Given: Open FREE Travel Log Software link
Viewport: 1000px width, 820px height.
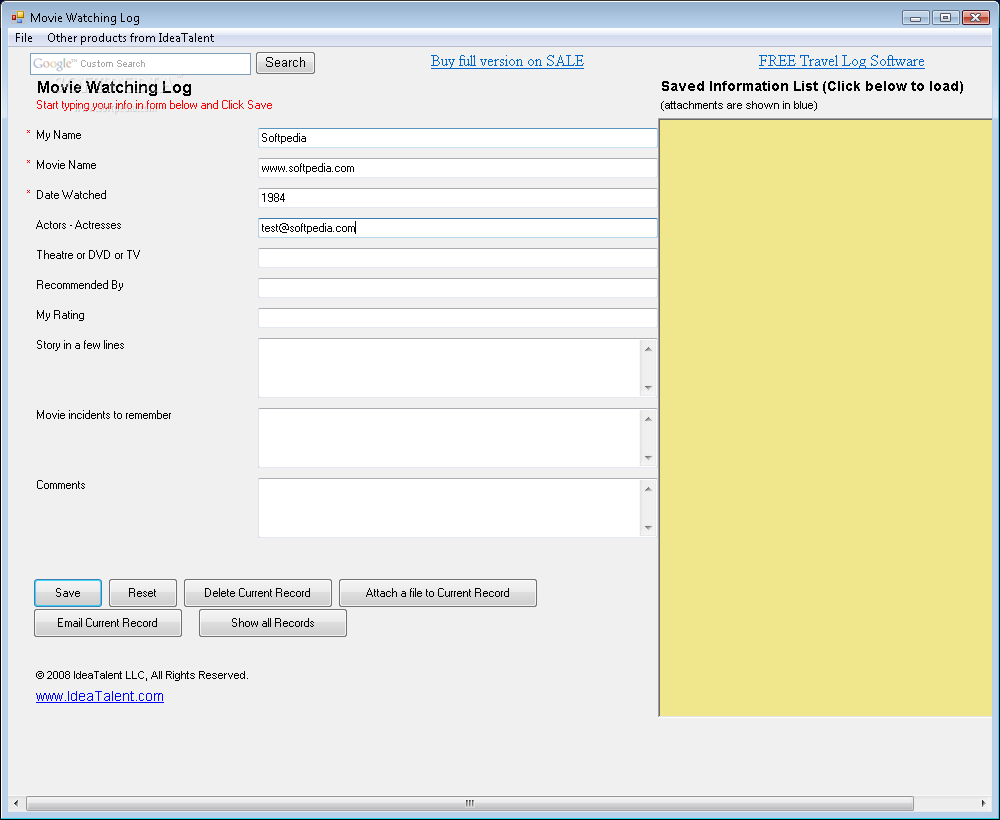Looking at the screenshot, I should (841, 61).
